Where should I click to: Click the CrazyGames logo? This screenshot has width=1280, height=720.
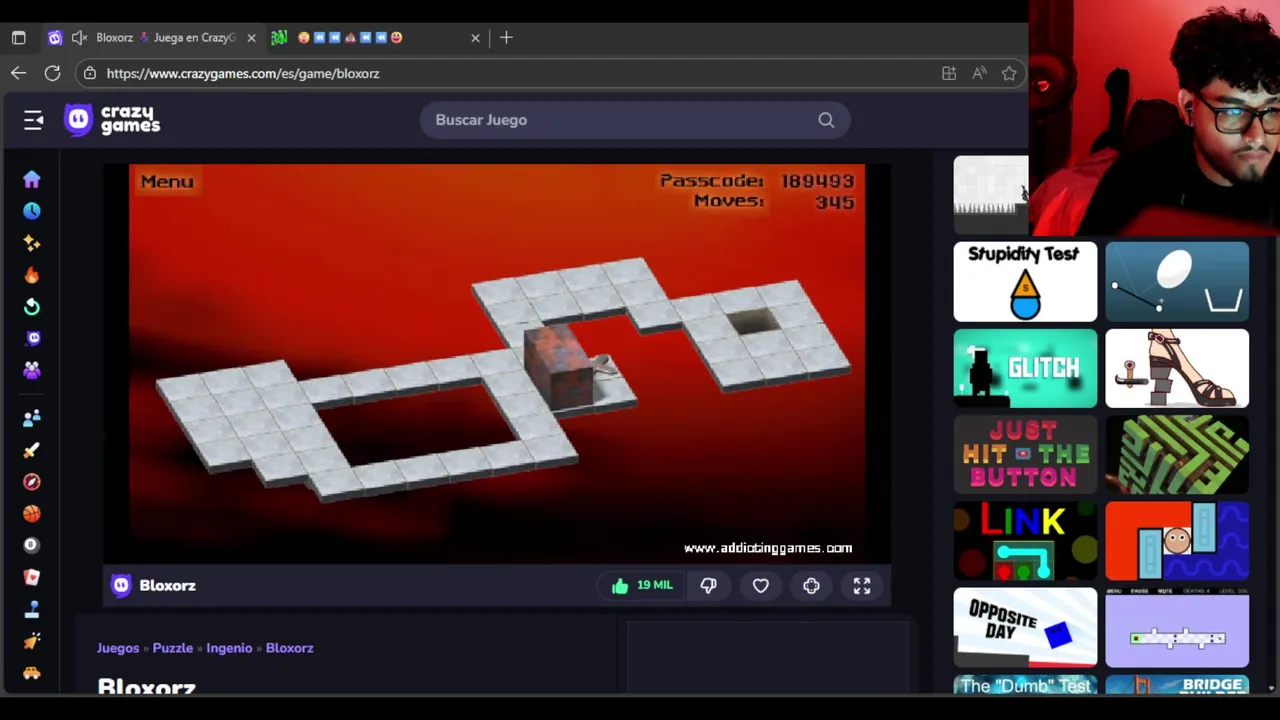(112, 120)
